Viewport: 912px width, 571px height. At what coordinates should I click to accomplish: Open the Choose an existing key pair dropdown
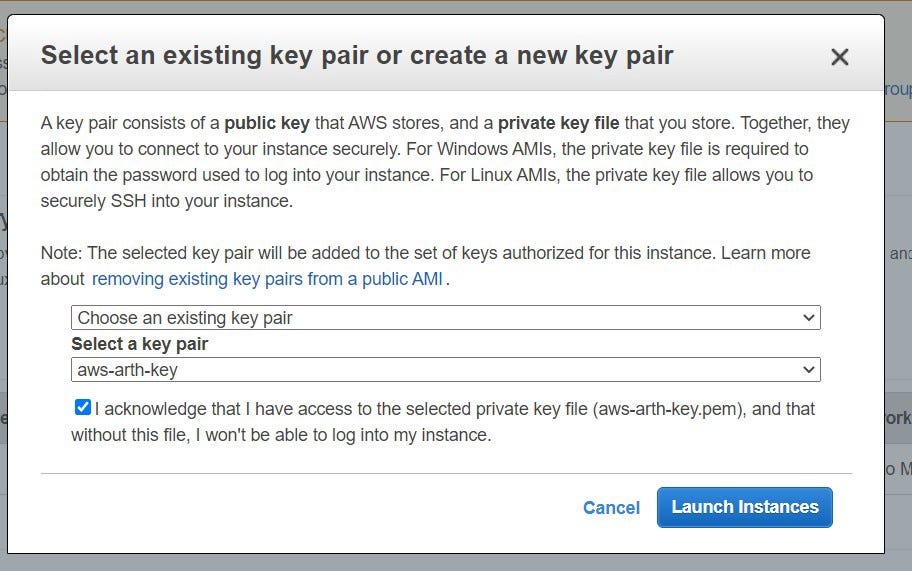(446, 317)
